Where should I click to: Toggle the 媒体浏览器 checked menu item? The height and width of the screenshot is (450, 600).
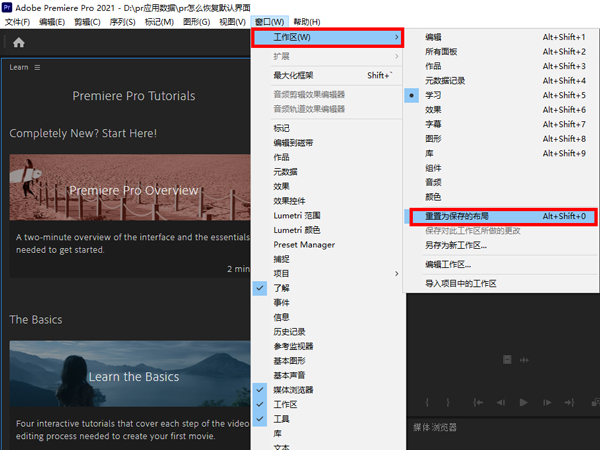click(x=293, y=390)
